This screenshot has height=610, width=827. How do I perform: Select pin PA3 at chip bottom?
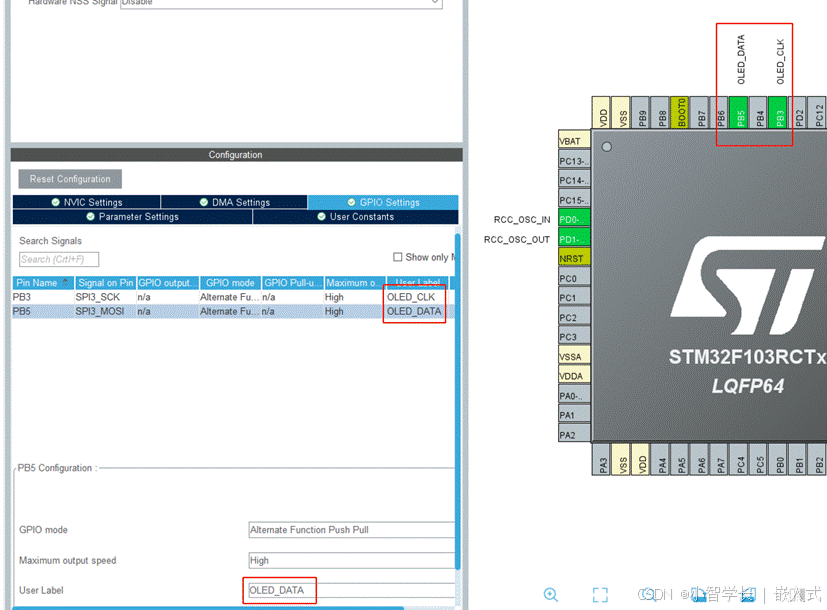click(x=602, y=459)
